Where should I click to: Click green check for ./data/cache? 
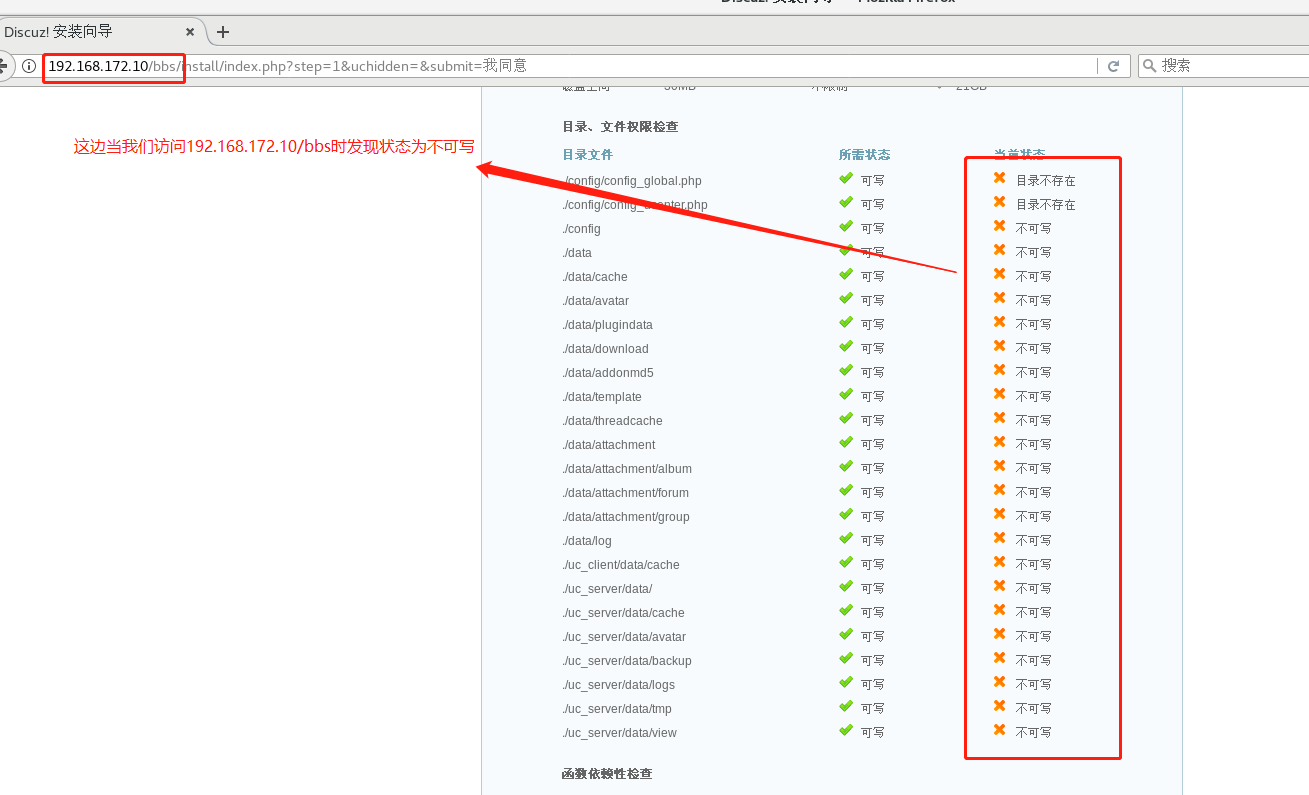tap(846, 274)
